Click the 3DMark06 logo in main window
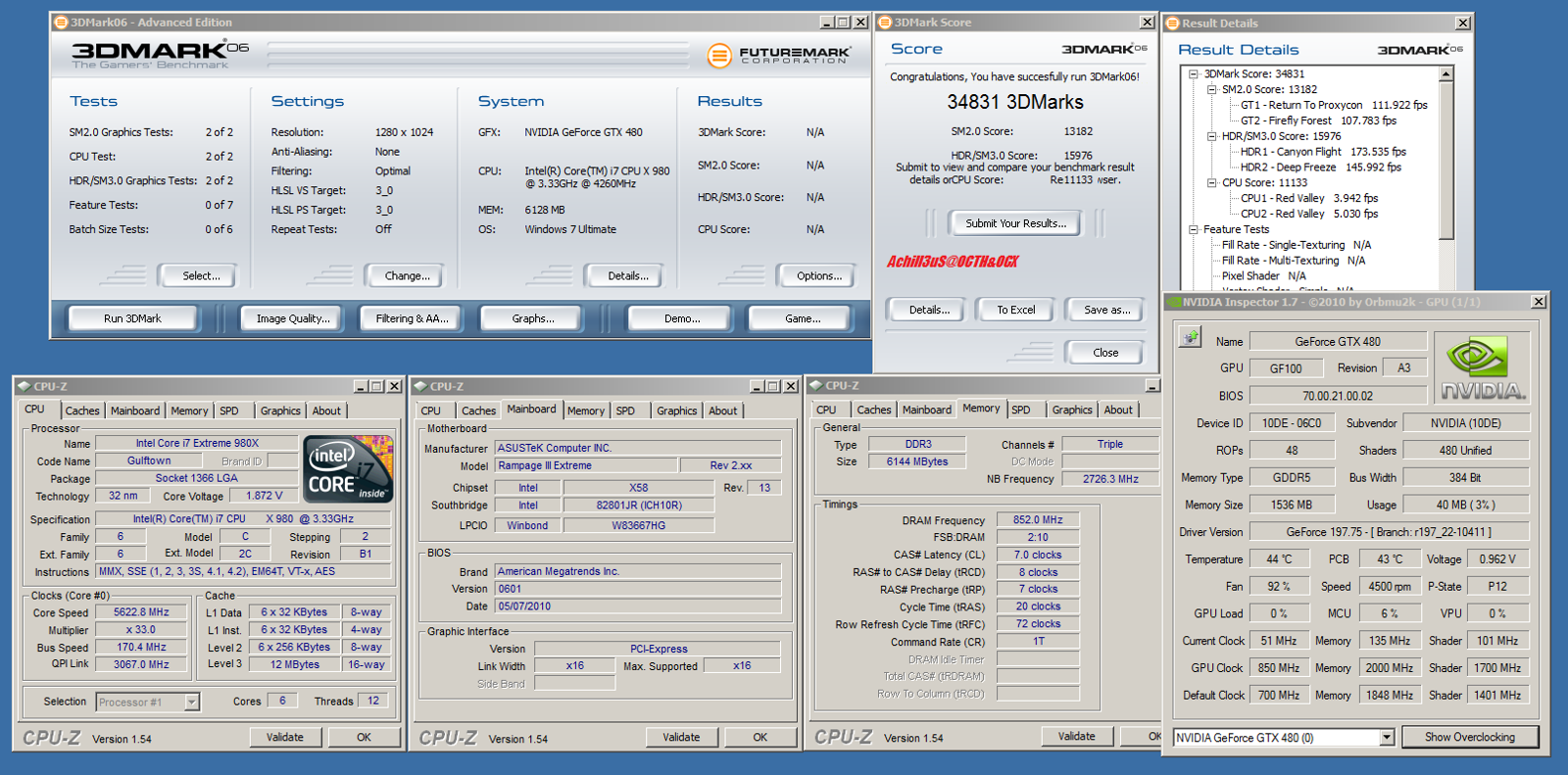The height and width of the screenshot is (775, 1568). pos(160,55)
